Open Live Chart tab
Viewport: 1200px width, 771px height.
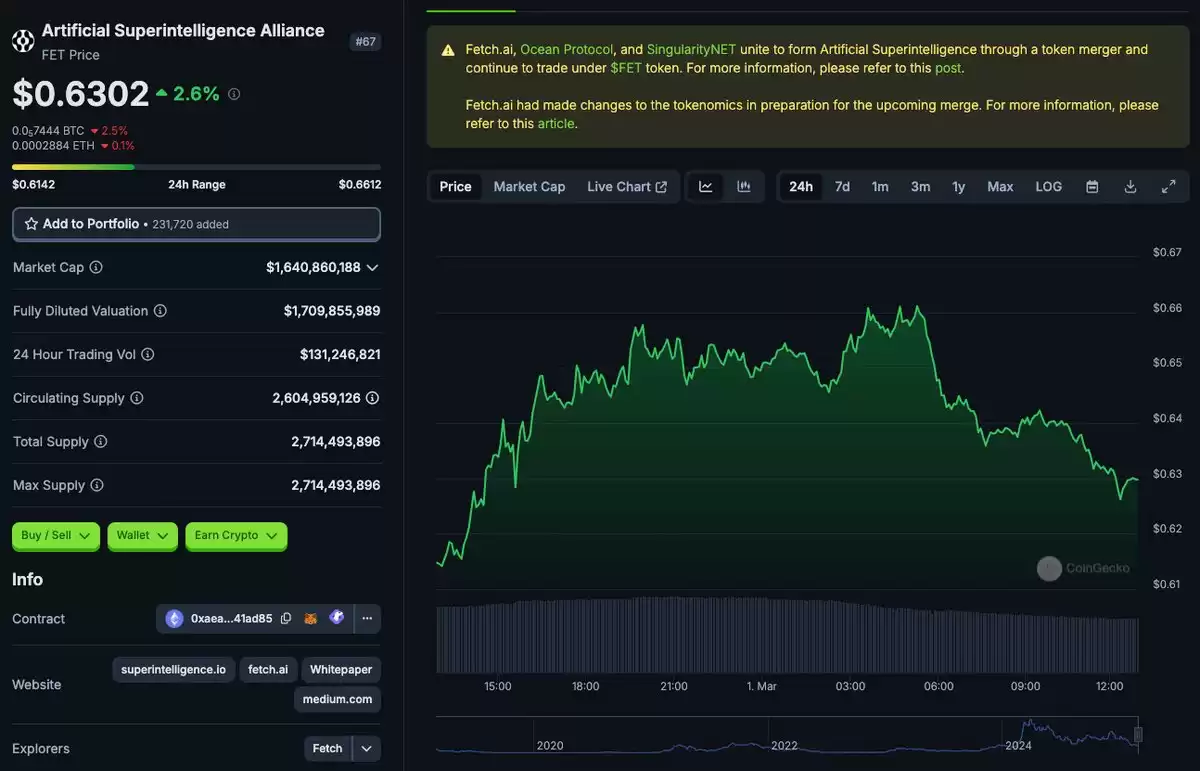click(x=627, y=187)
